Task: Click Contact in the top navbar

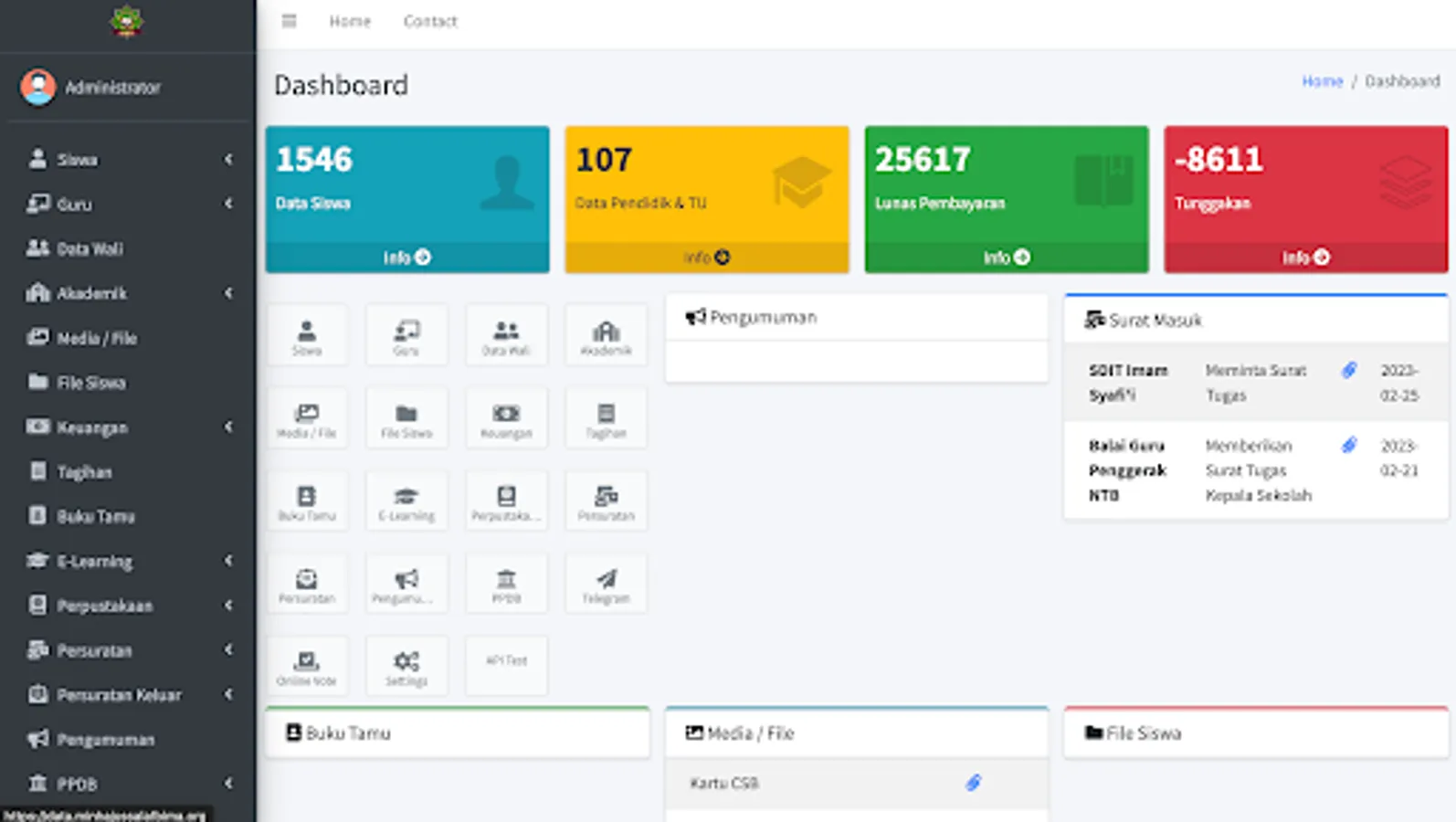Action: click(x=430, y=21)
